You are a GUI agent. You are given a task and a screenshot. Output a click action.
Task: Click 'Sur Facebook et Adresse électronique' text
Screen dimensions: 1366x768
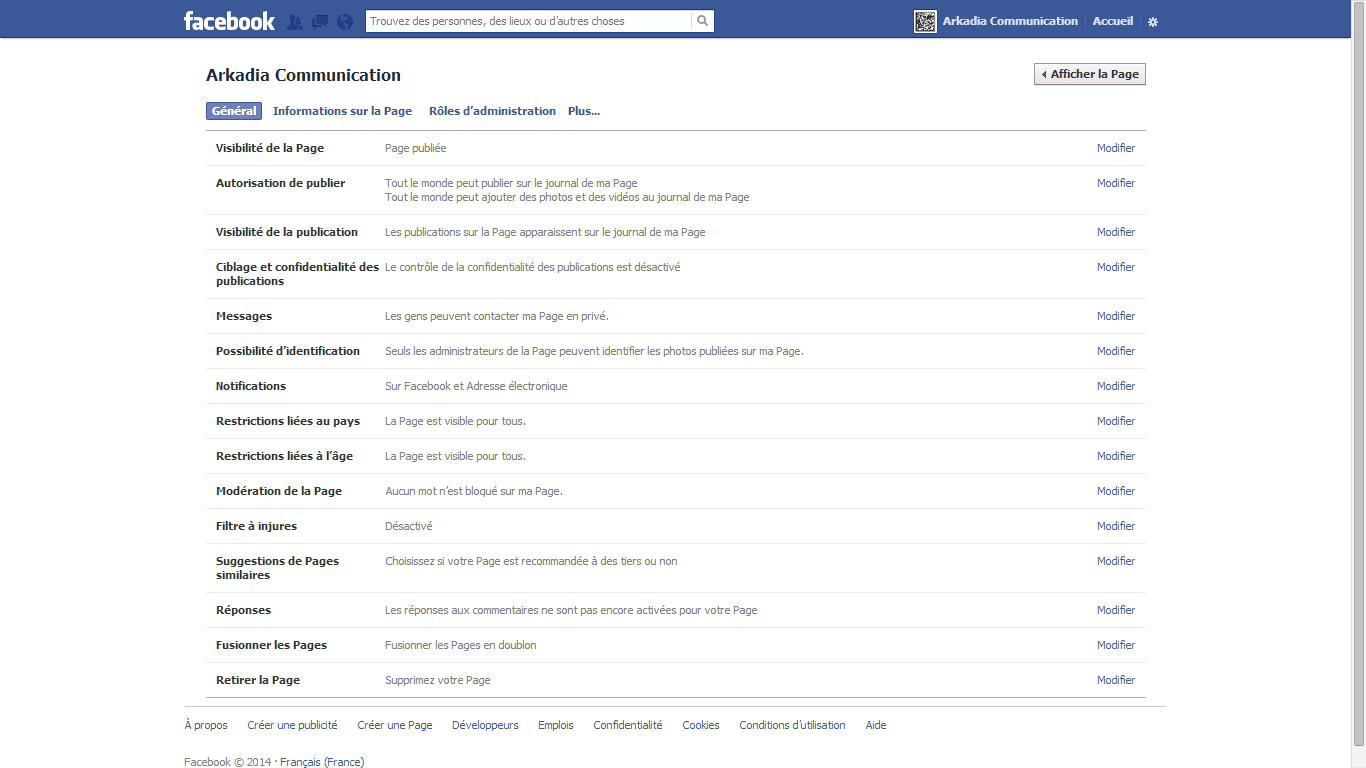tap(476, 386)
